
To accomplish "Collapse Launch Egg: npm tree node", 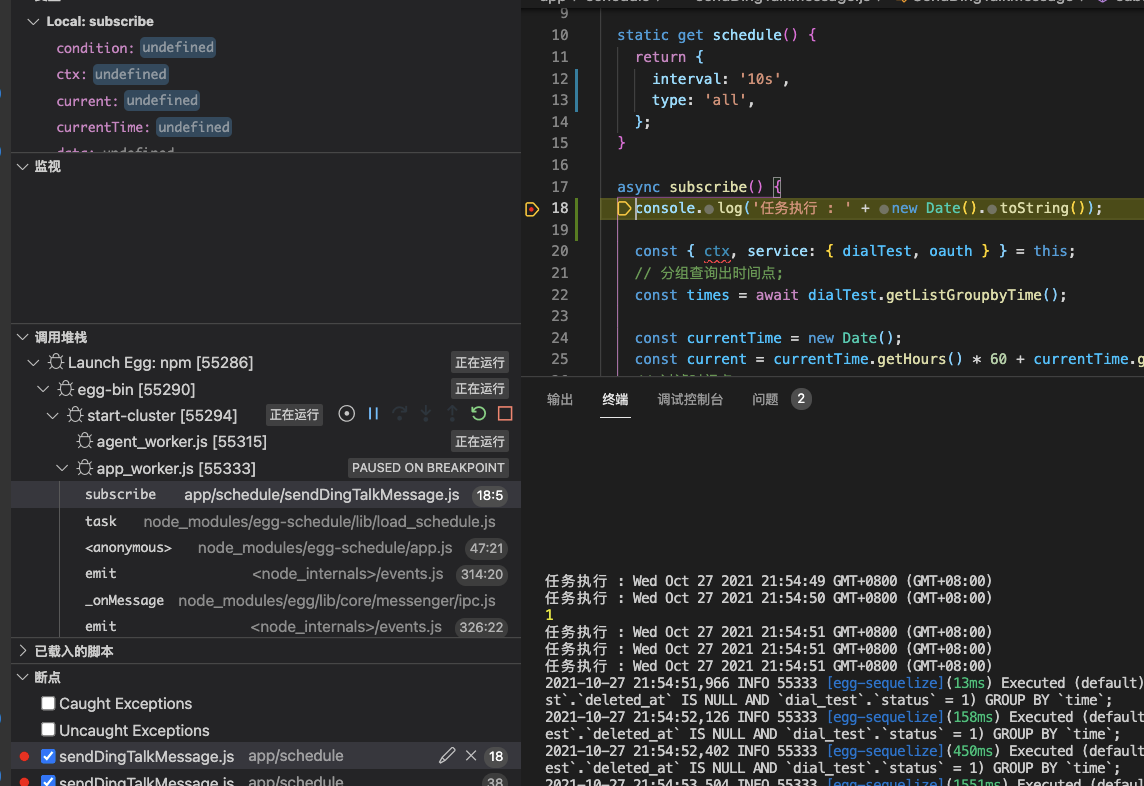I will [x=33, y=362].
